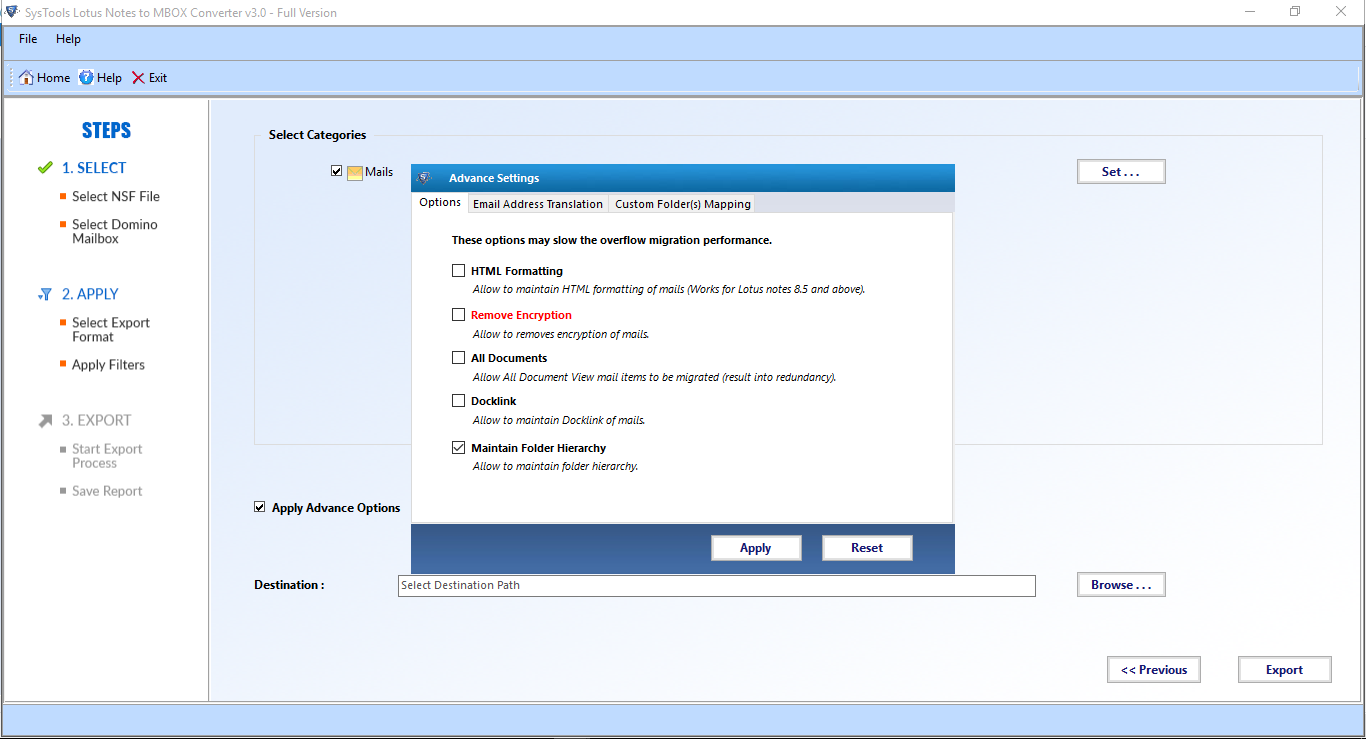Uncheck Maintain Folder Hierarchy
This screenshot has height=739, width=1366.
pos(459,448)
